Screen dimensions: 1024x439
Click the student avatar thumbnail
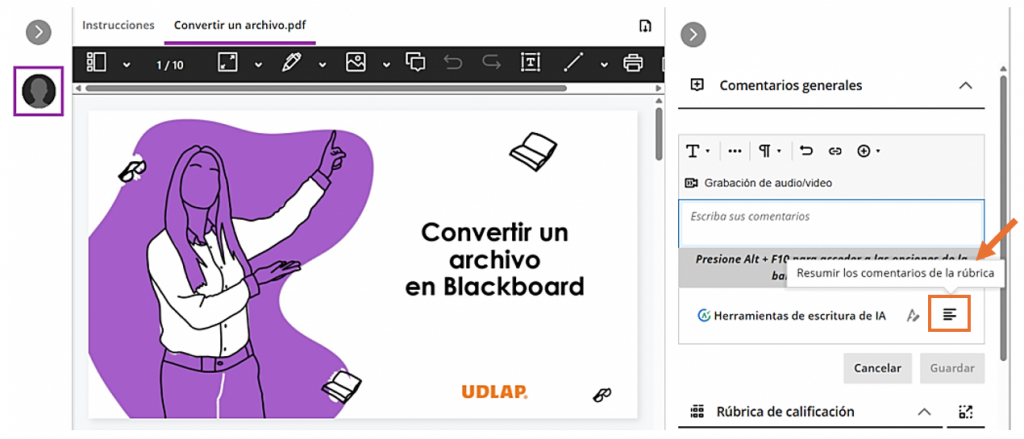click(39, 91)
